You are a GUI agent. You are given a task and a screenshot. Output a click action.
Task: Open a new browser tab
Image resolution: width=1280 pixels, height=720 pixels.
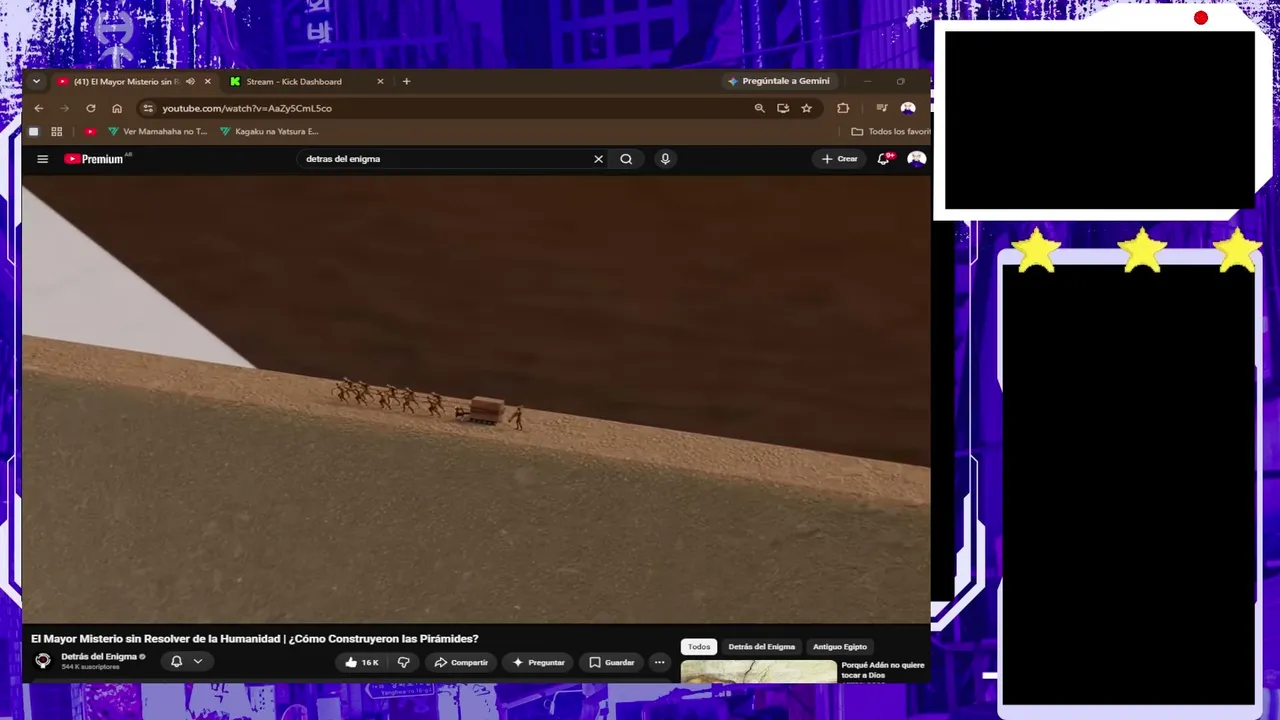click(x=406, y=81)
